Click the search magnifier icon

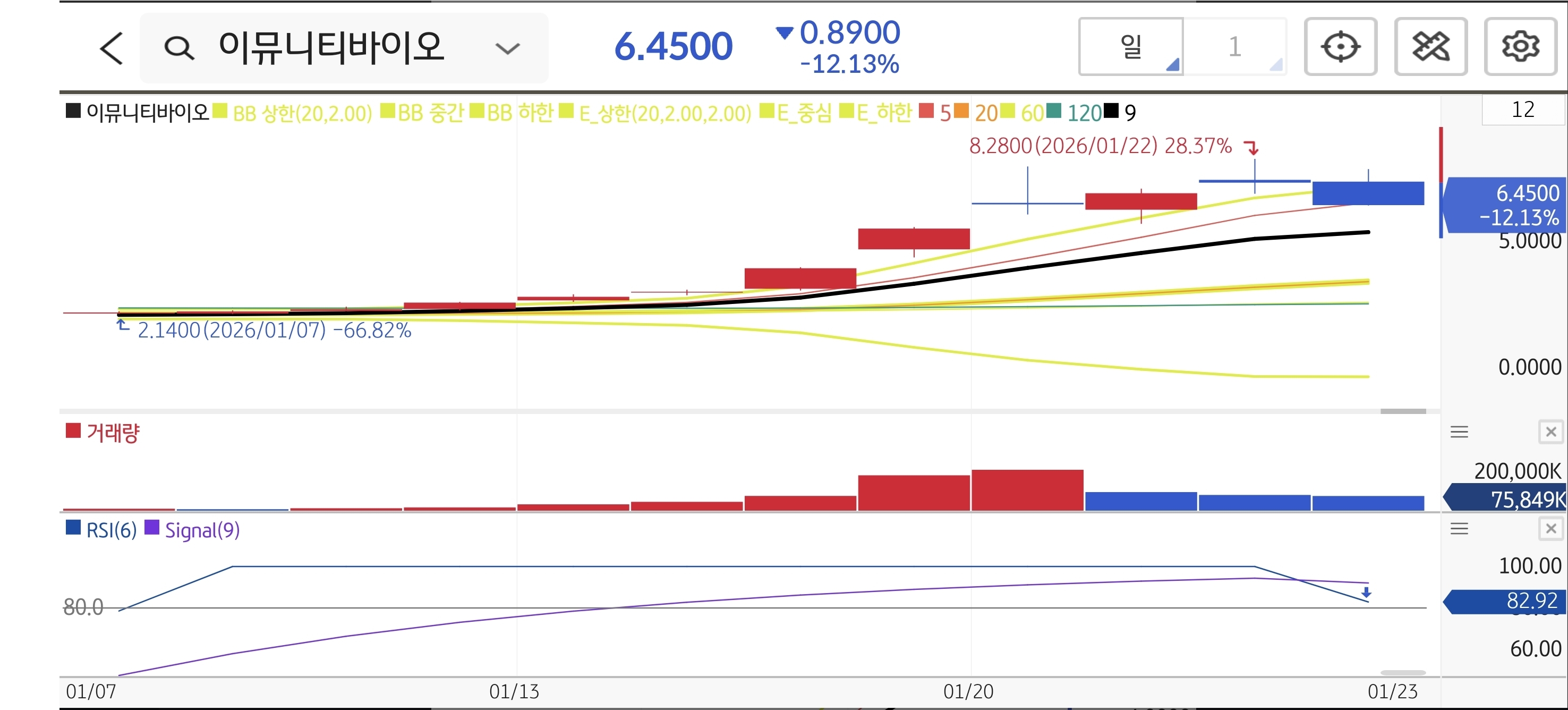click(179, 48)
